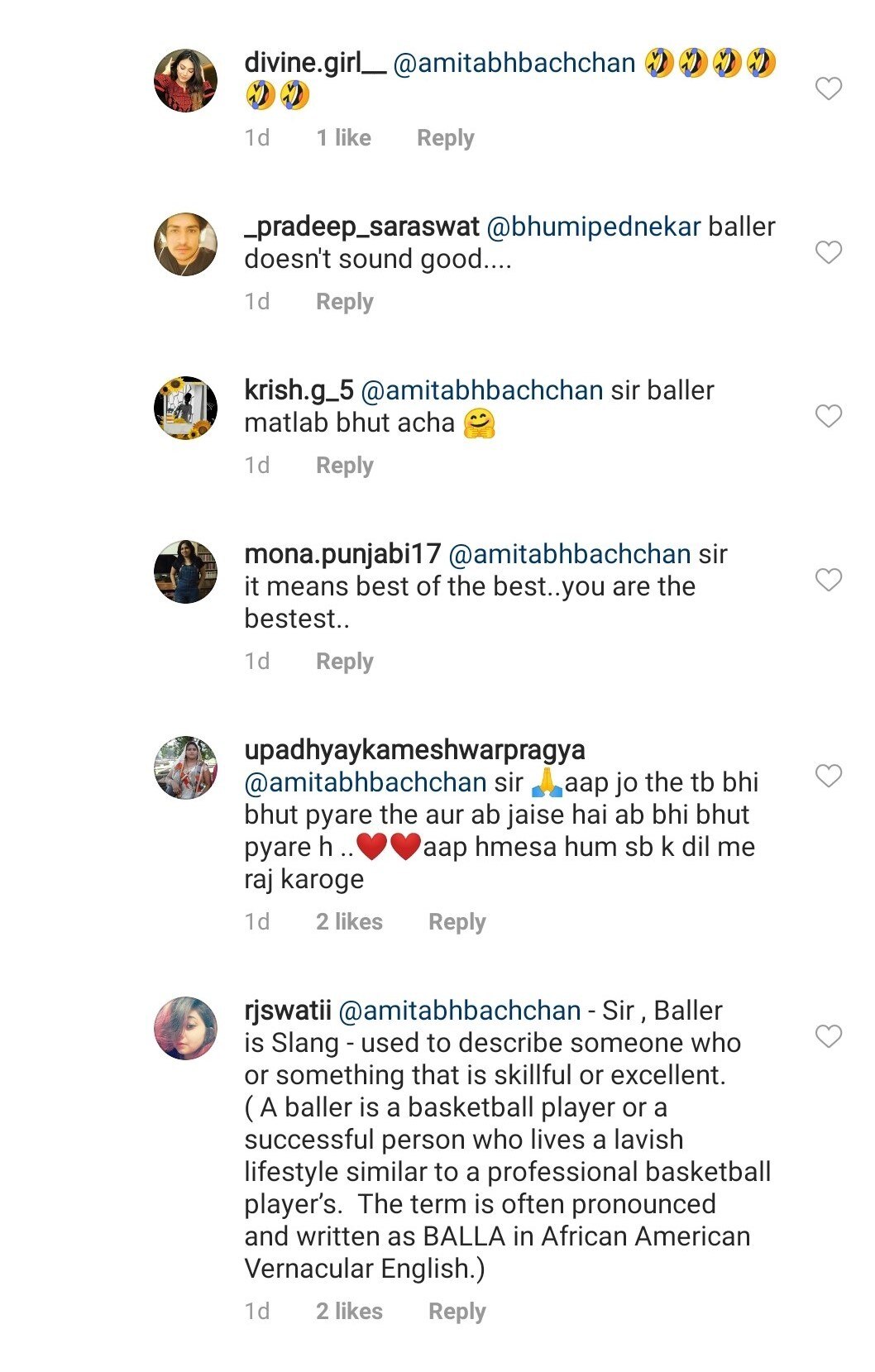Image resolution: width=875 pixels, height=1372 pixels.
Task: Open divine.girl__ profile picture
Action: [186, 80]
